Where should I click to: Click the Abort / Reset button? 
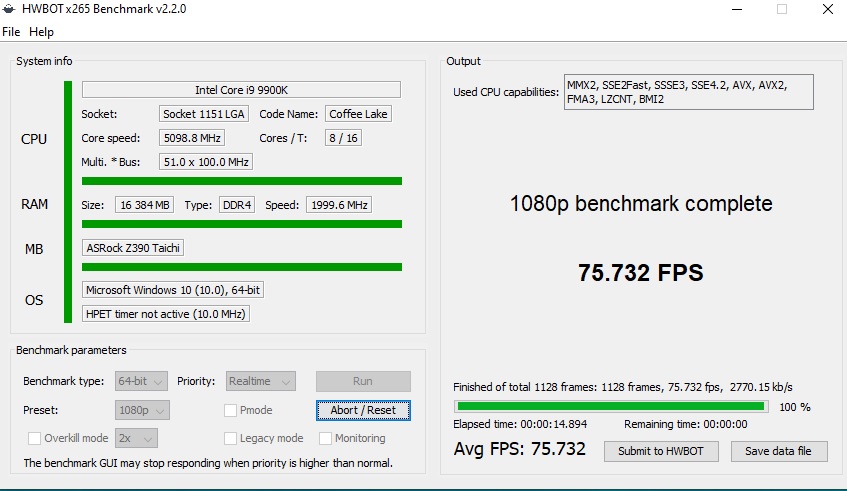pyautogui.click(x=363, y=410)
